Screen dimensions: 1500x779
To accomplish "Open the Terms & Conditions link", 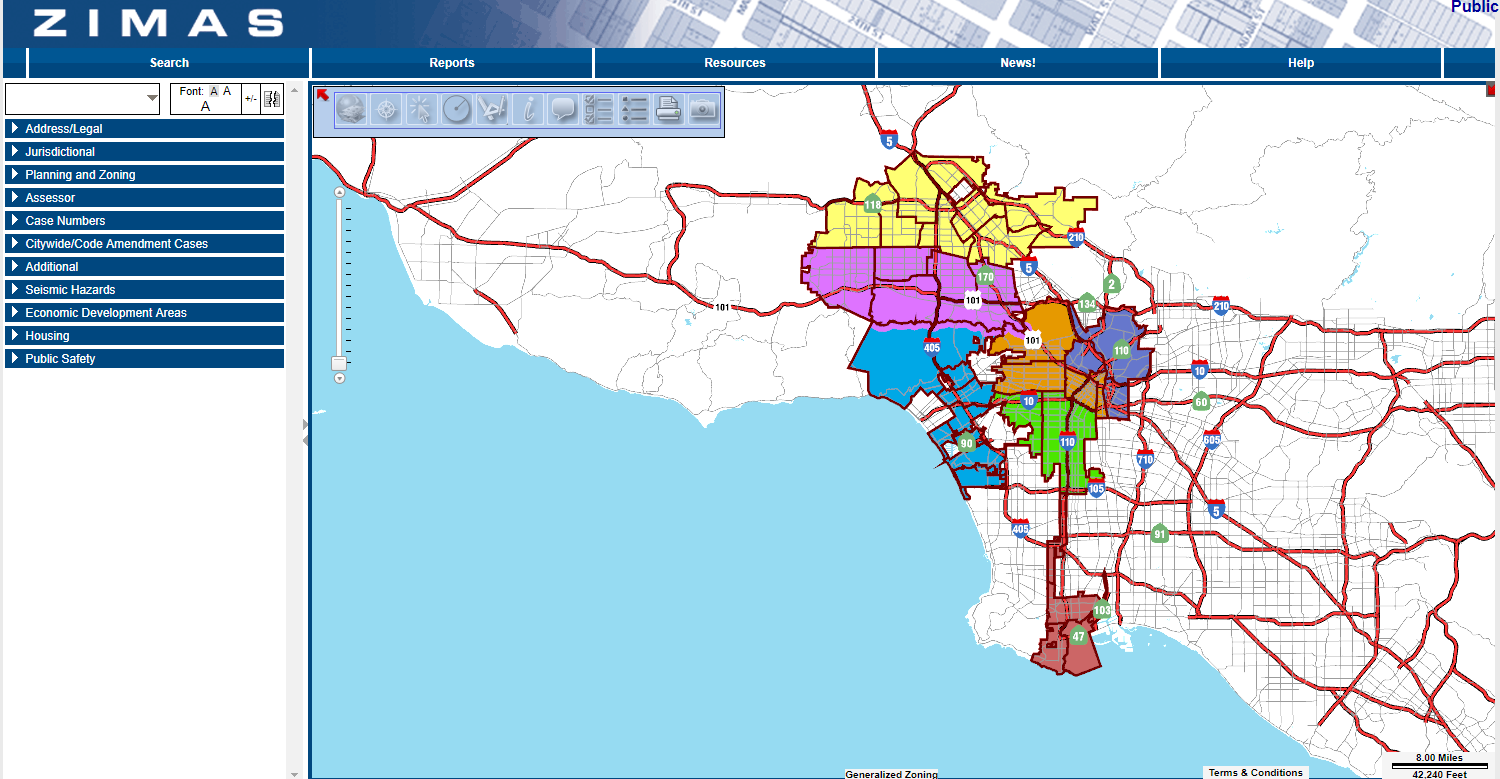I will click(x=1255, y=772).
